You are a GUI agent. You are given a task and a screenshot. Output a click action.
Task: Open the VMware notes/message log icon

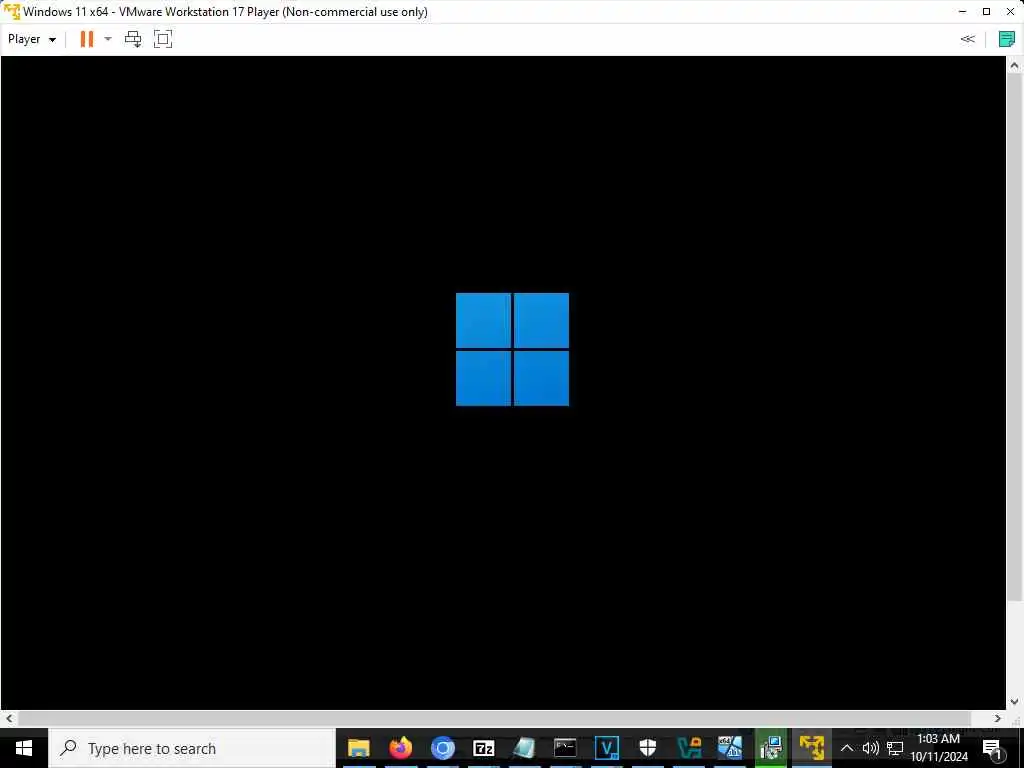pyautogui.click(x=1006, y=39)
